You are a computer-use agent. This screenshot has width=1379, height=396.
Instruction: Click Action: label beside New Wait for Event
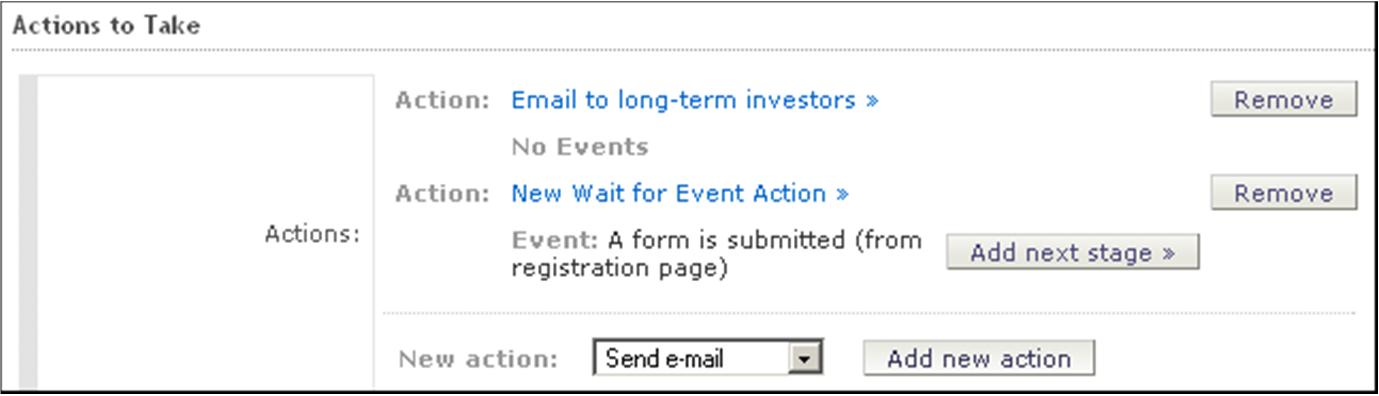tap(443, 193)
